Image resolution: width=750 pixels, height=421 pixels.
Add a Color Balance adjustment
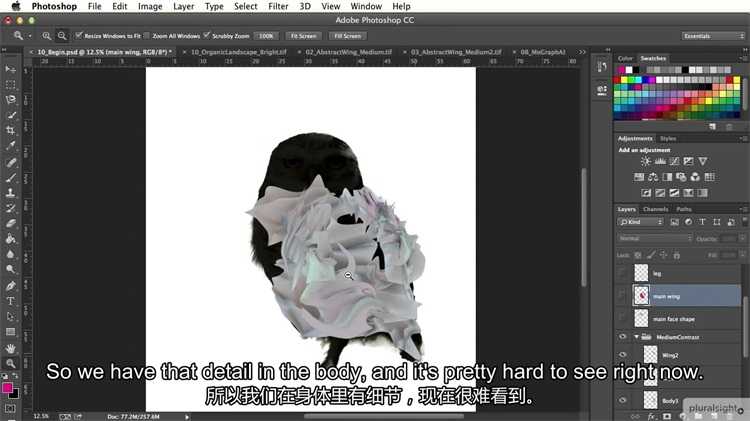click(x=653, y=177)
